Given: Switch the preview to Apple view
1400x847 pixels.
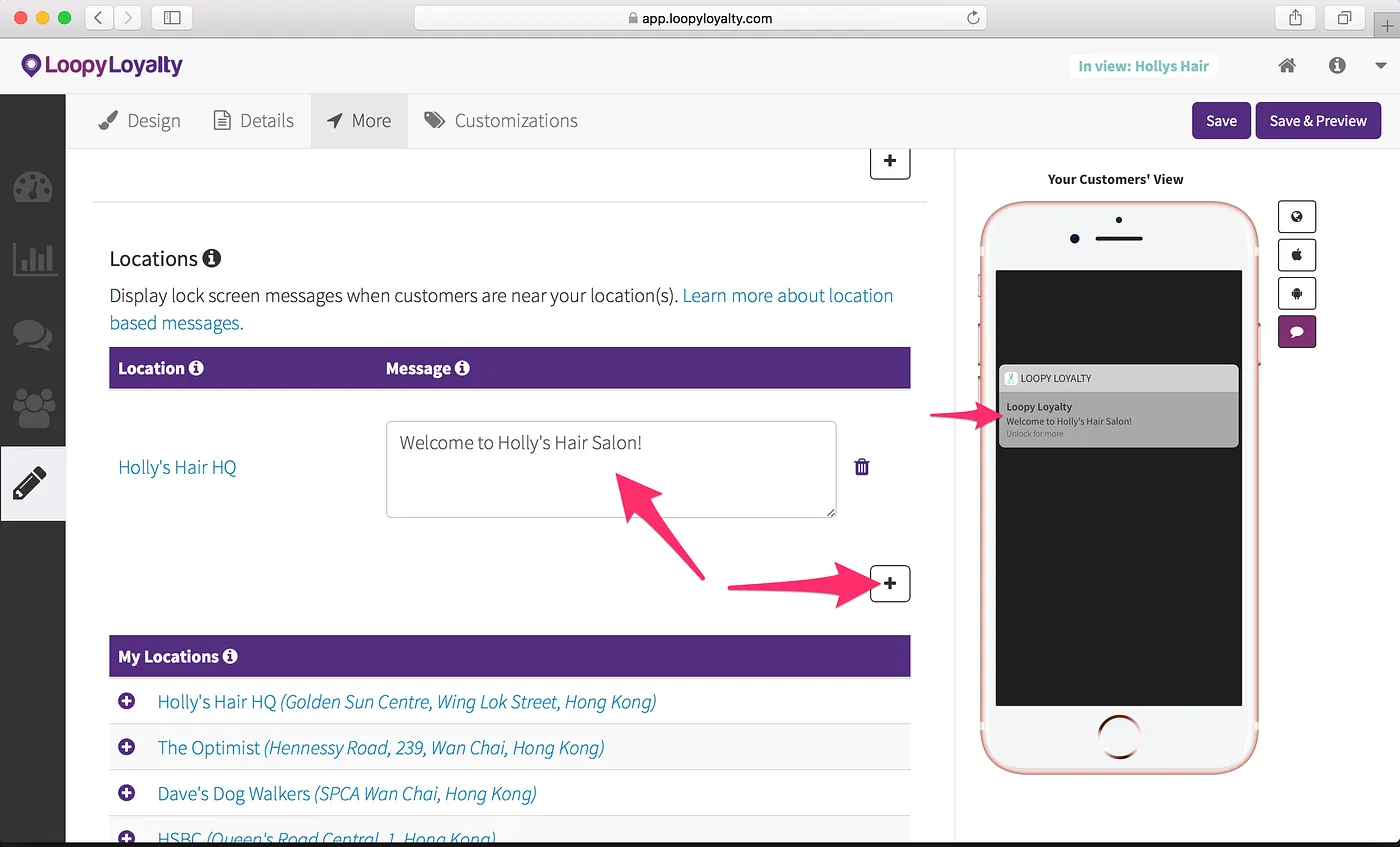Looking at the screenshot, I should point(1297,255).
